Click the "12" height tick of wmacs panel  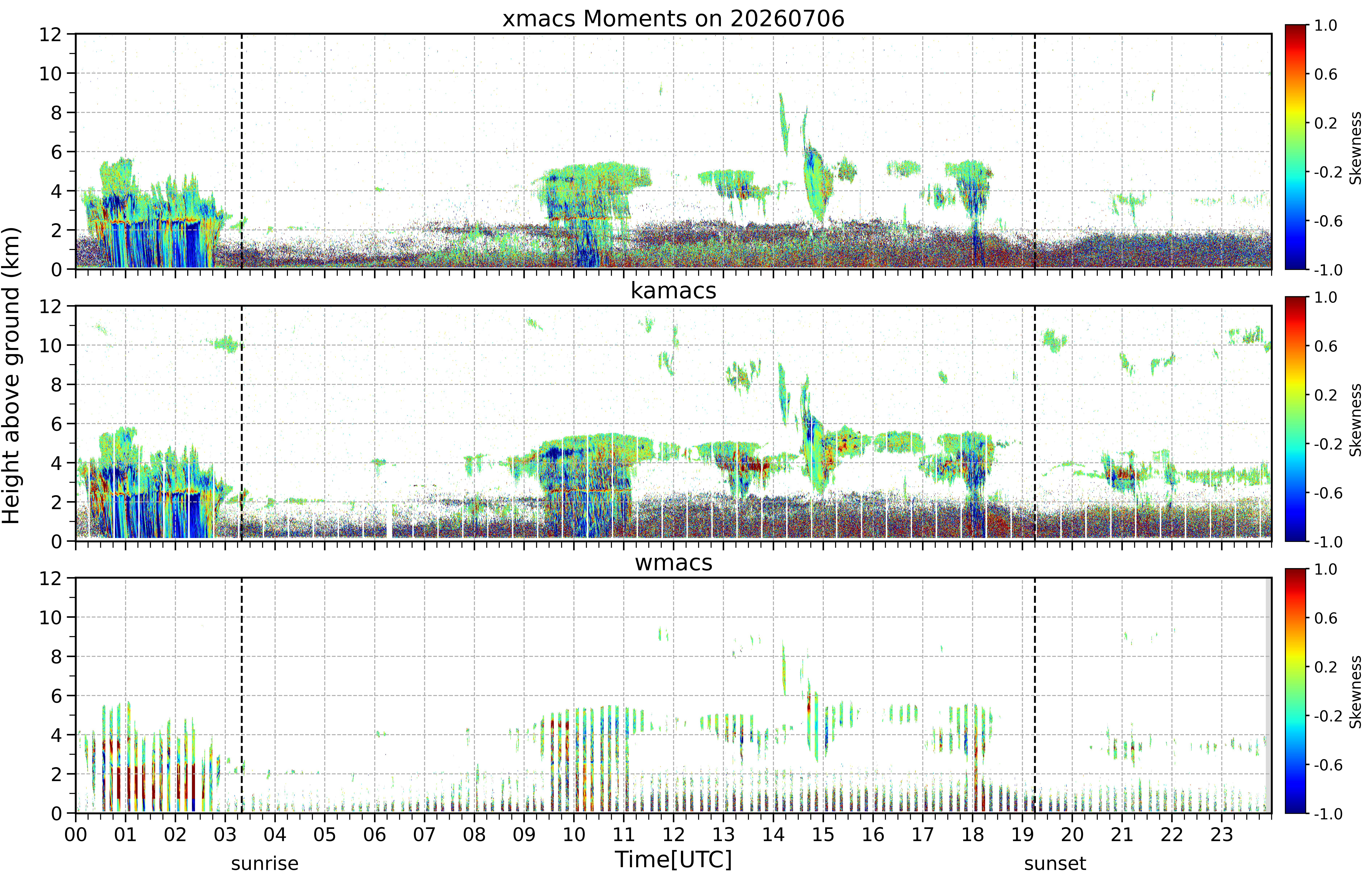pos(50,578)
